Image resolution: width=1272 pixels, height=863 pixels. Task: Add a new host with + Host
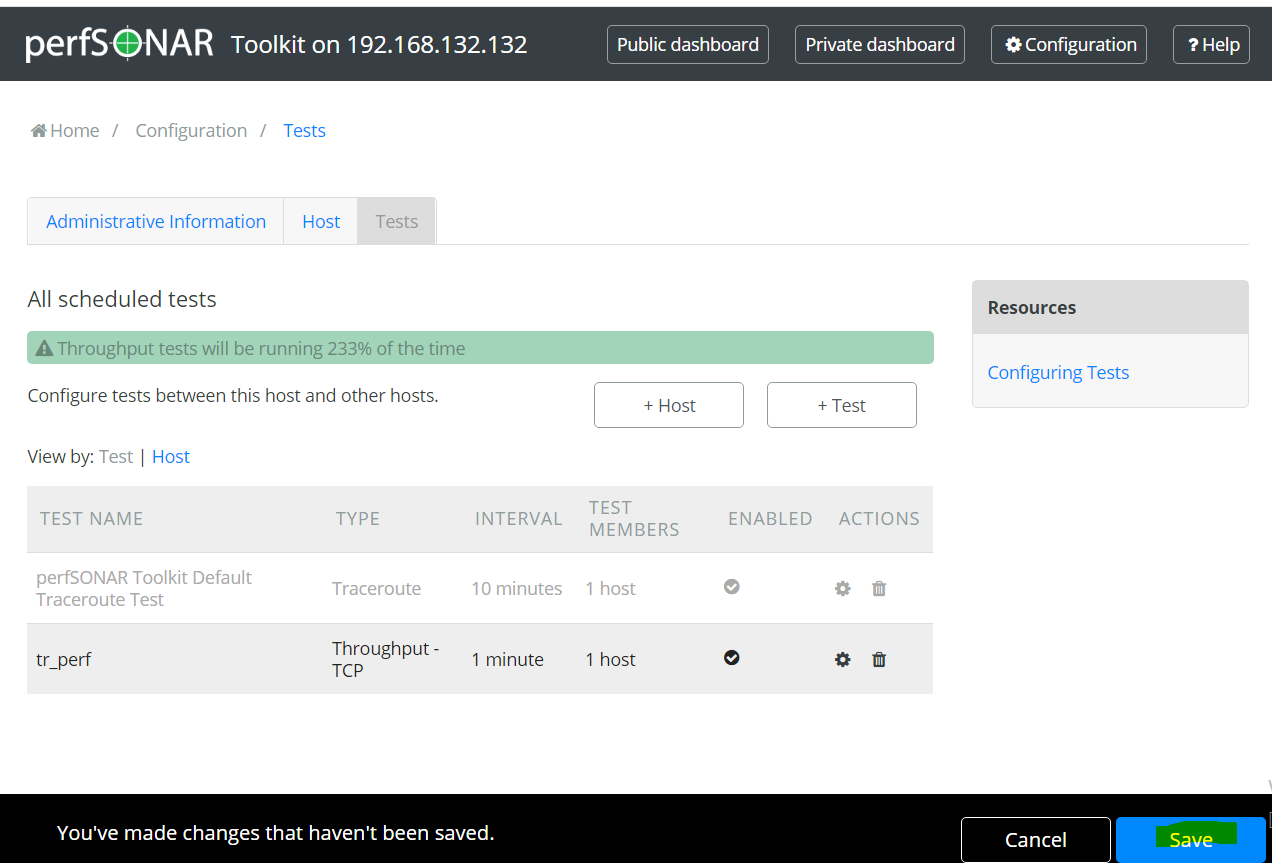[669, 405]
